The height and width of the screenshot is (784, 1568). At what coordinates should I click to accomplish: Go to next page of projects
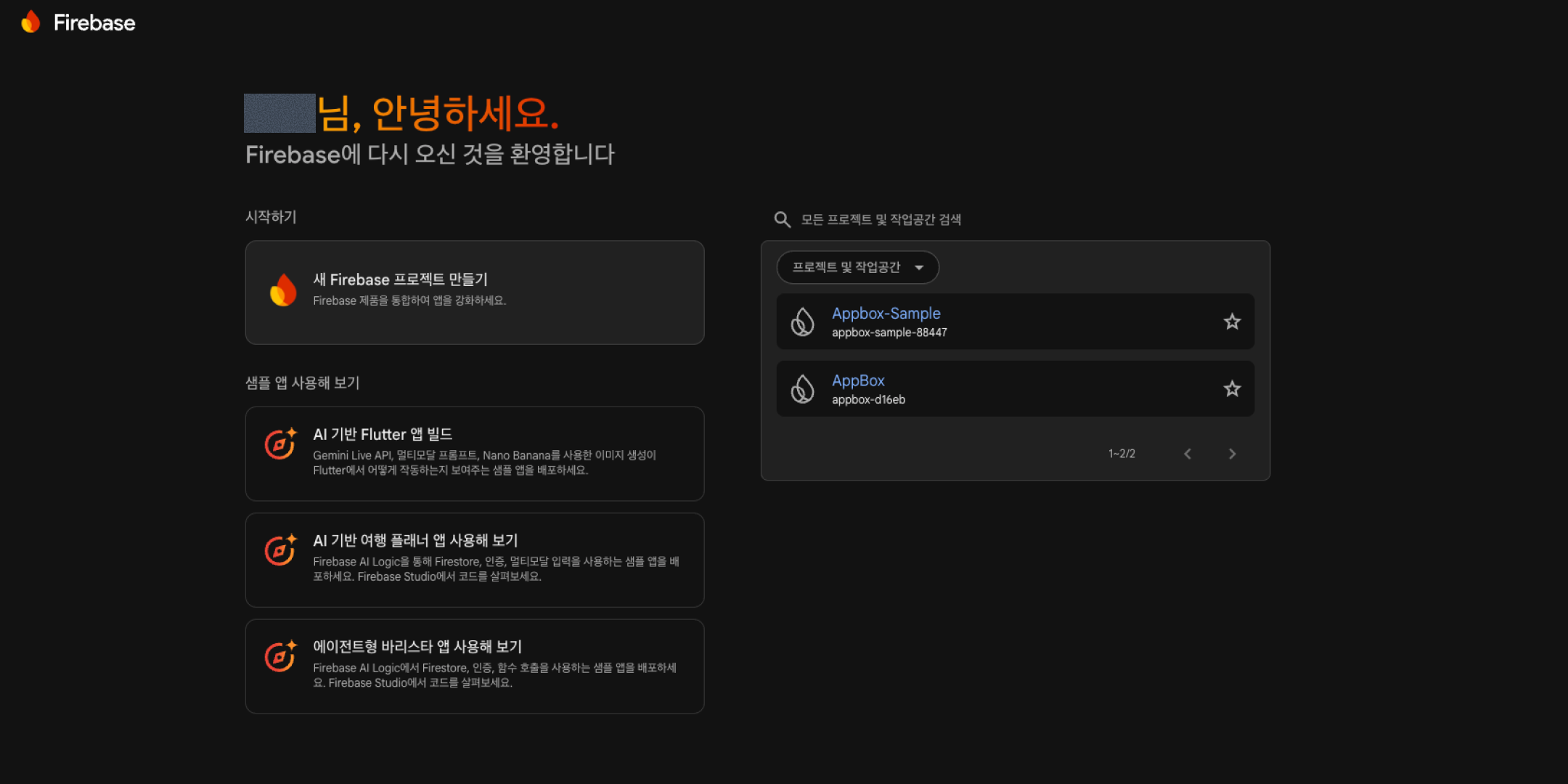pyautogui.click(x=1232, y=454)
